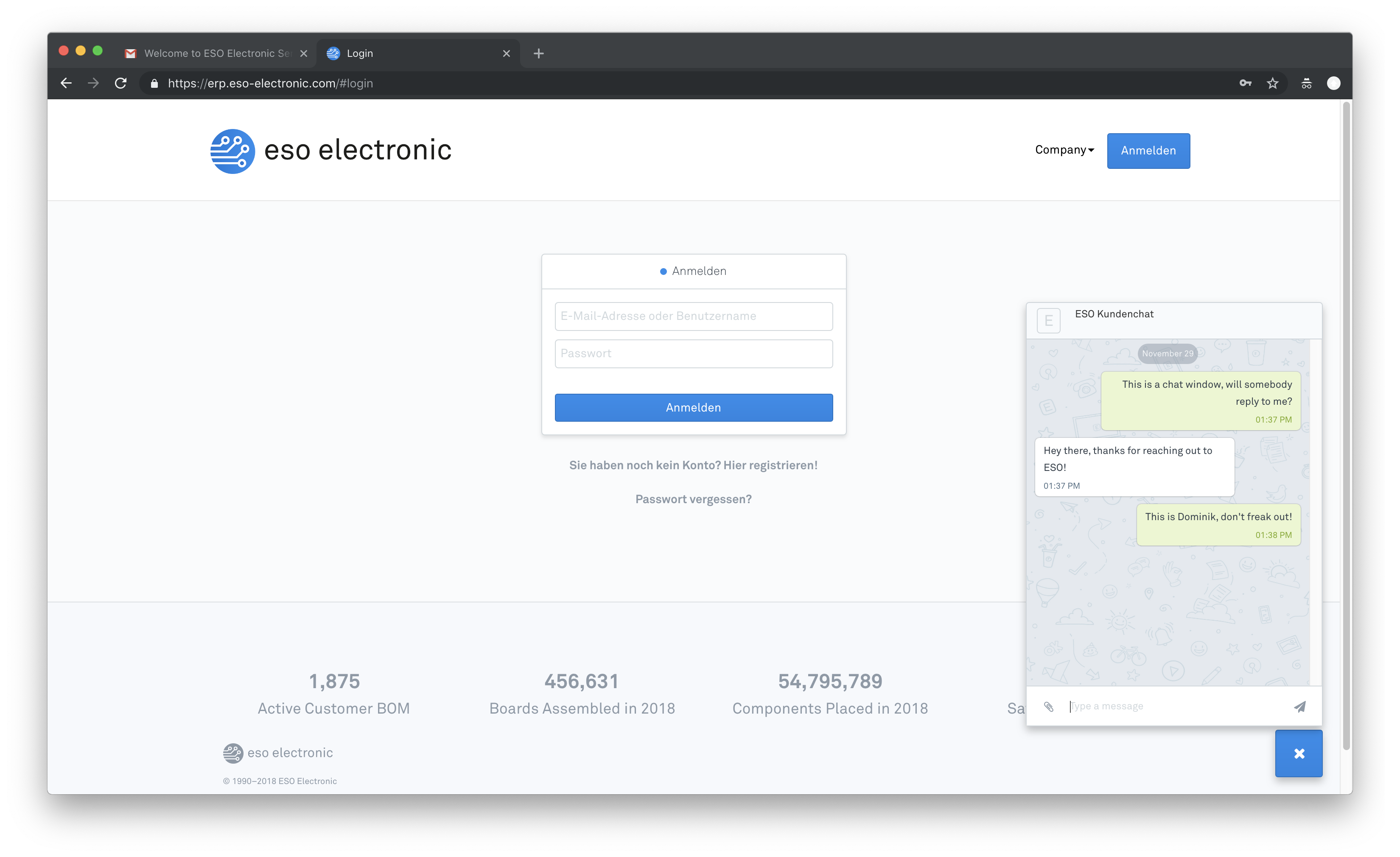Send chat message with paper plane icon

pos(1299,706)
